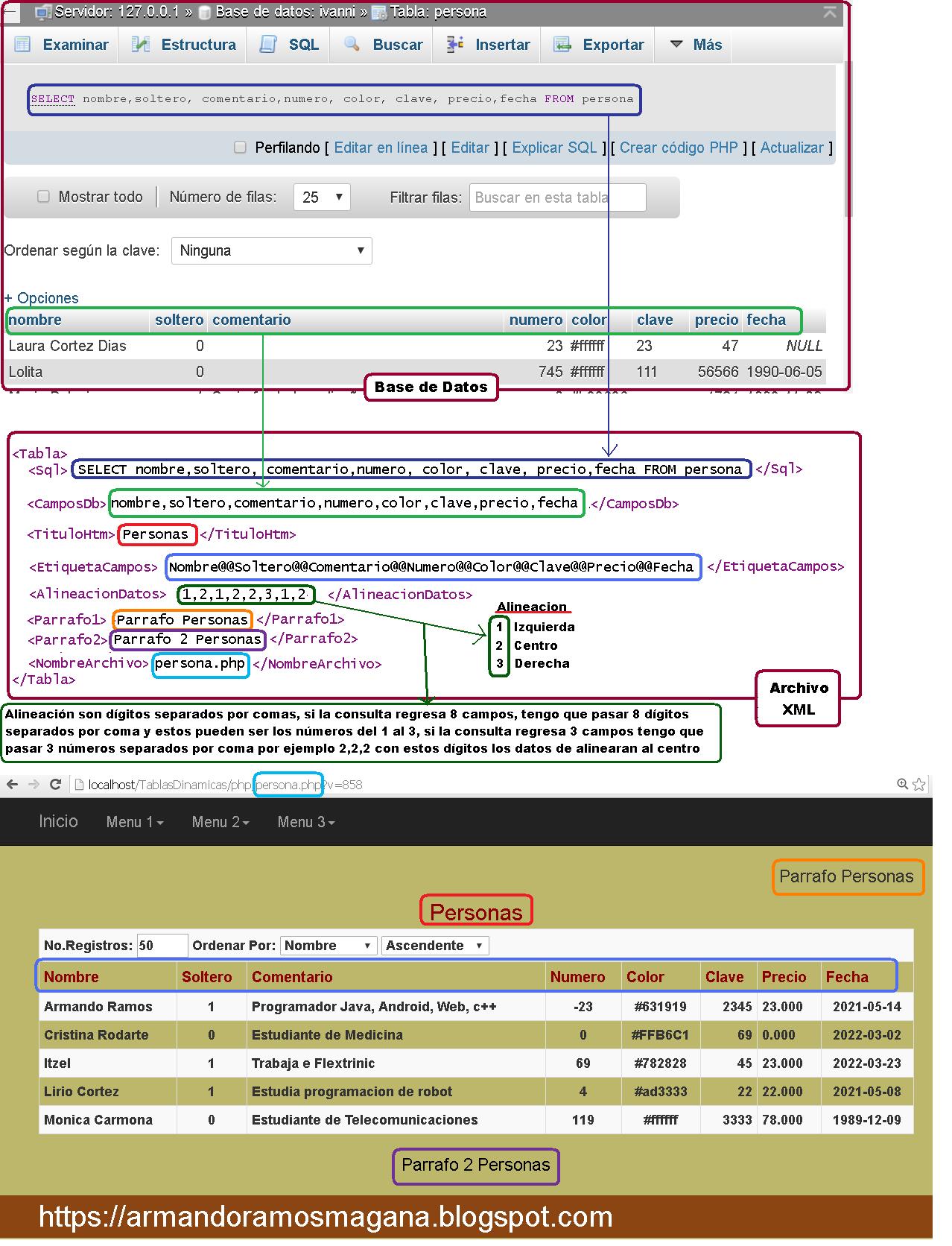Click the Insertar tab icon
Screen dimensions: 952x1246
[x=455, y=45]
